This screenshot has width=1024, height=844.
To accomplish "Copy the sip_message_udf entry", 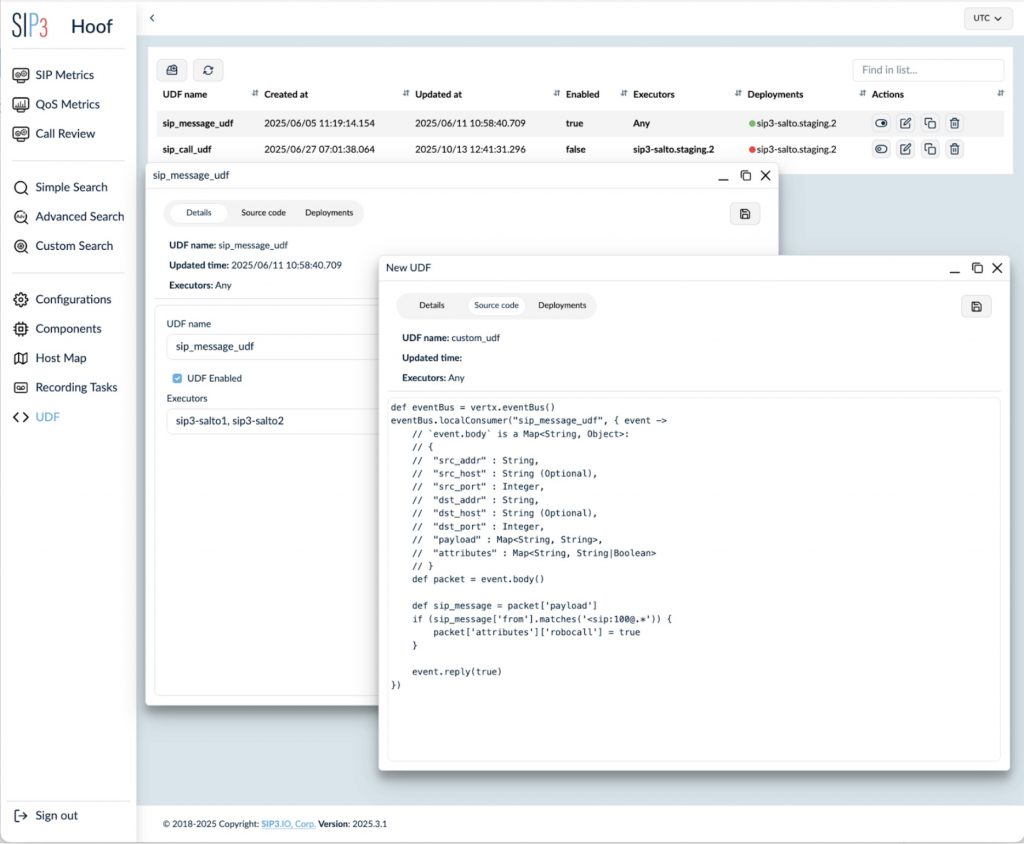I will click(x=930, y=123).
